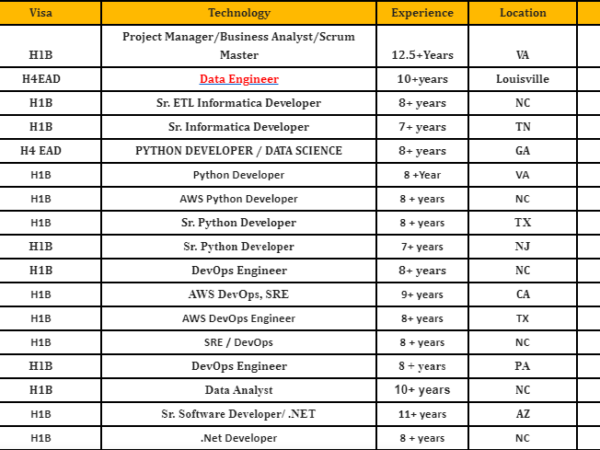Select the AZ location cell
Screen dimensions: 600x450
(522, 414)
